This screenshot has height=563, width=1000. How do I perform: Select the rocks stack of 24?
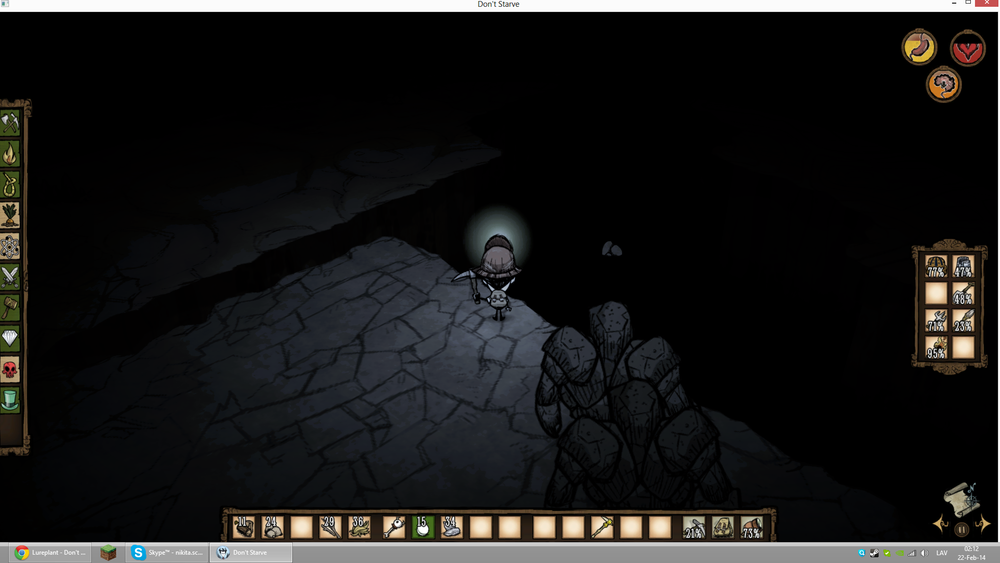[272, 527]
